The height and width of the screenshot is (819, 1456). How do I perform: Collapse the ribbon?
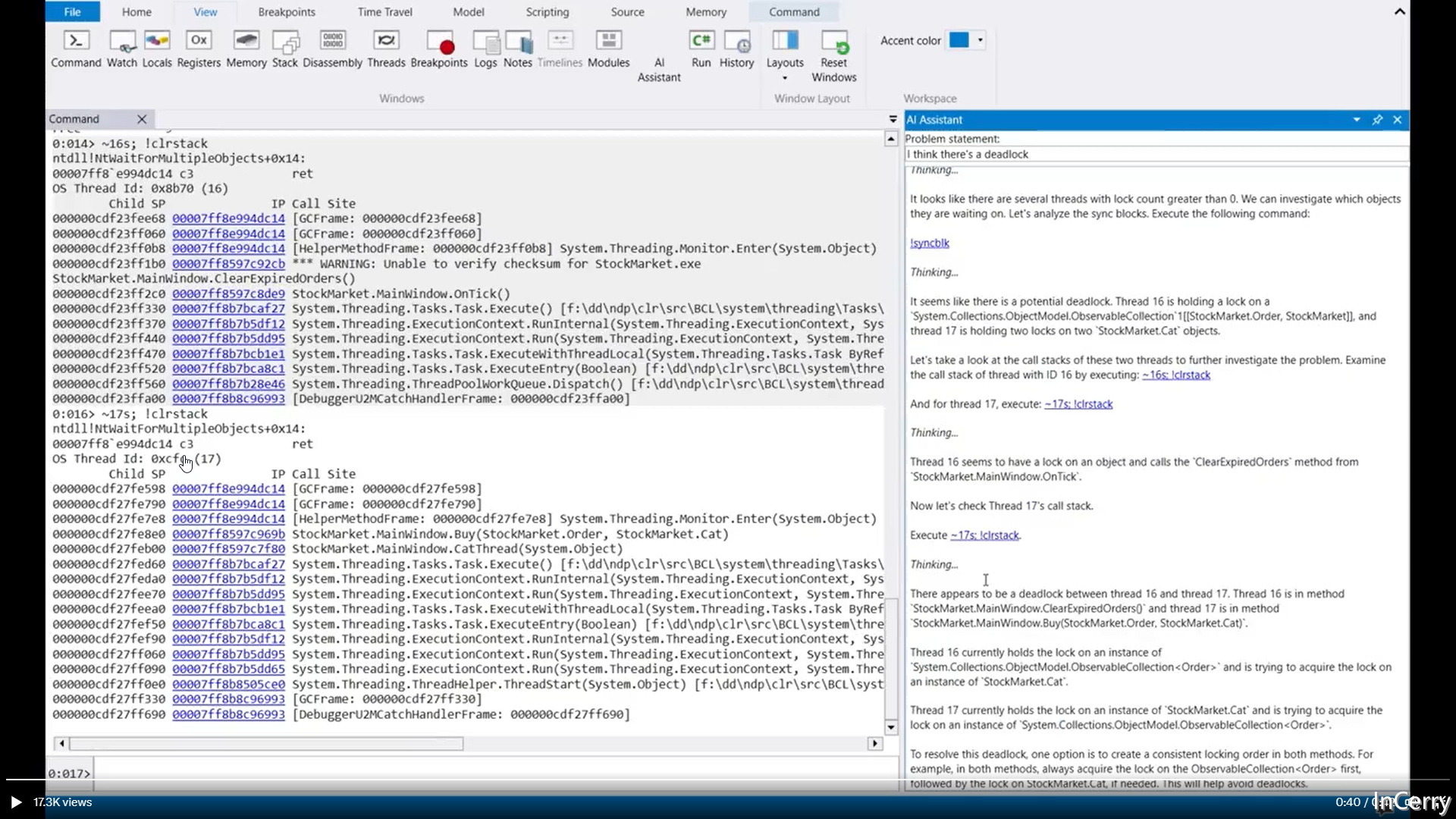click(x=1400, y=11)
